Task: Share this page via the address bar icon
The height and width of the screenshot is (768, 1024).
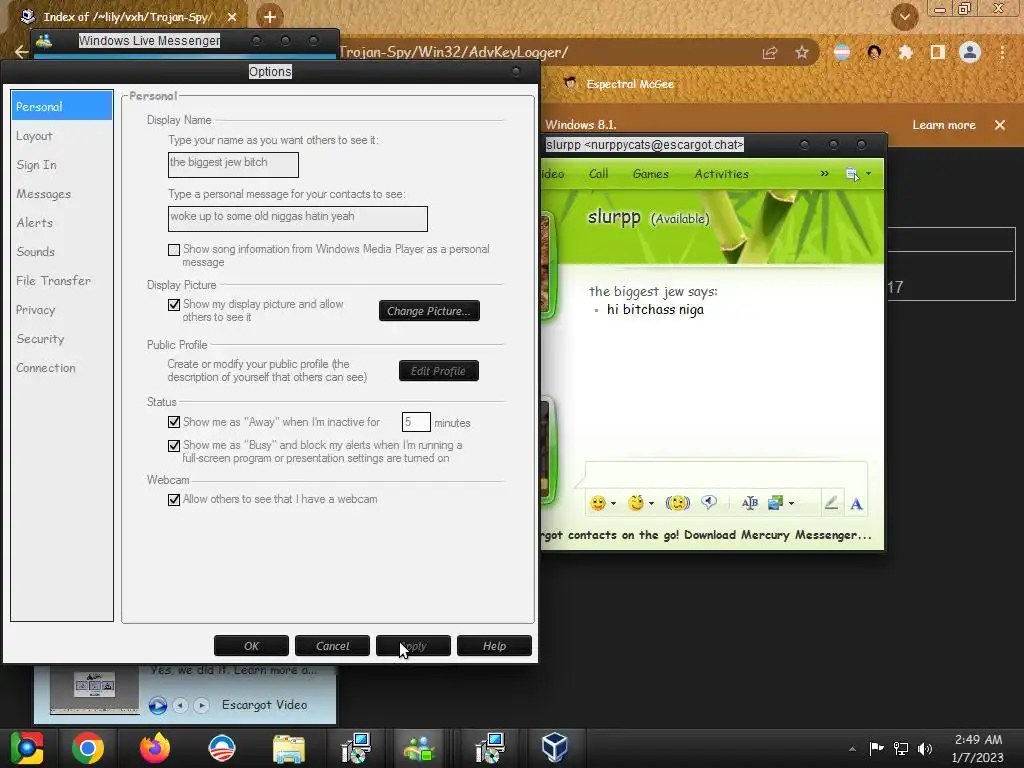Action: coord(770,53)
